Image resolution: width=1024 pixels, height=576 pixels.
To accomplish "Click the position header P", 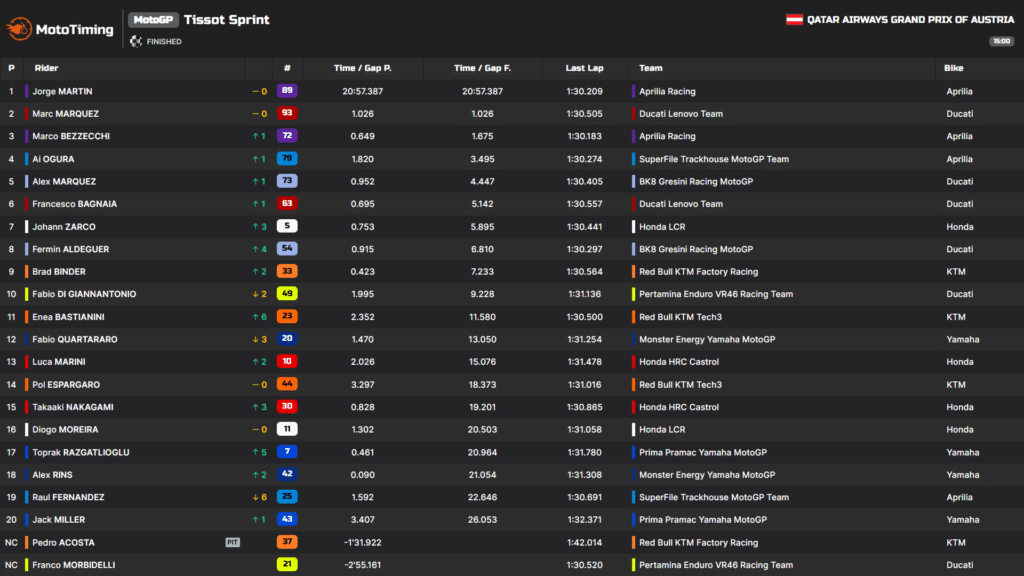I will pyautogui.click(x=11, y=68).
